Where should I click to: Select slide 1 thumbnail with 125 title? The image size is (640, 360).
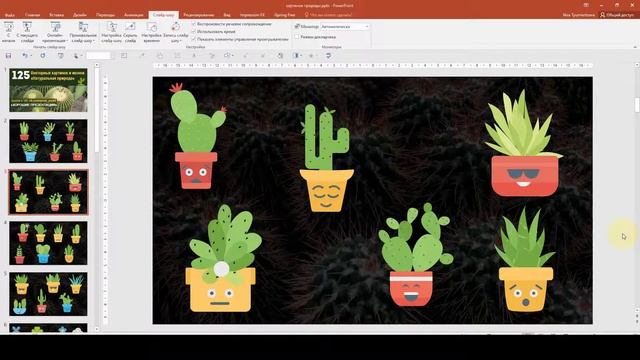tap(48, 90)
